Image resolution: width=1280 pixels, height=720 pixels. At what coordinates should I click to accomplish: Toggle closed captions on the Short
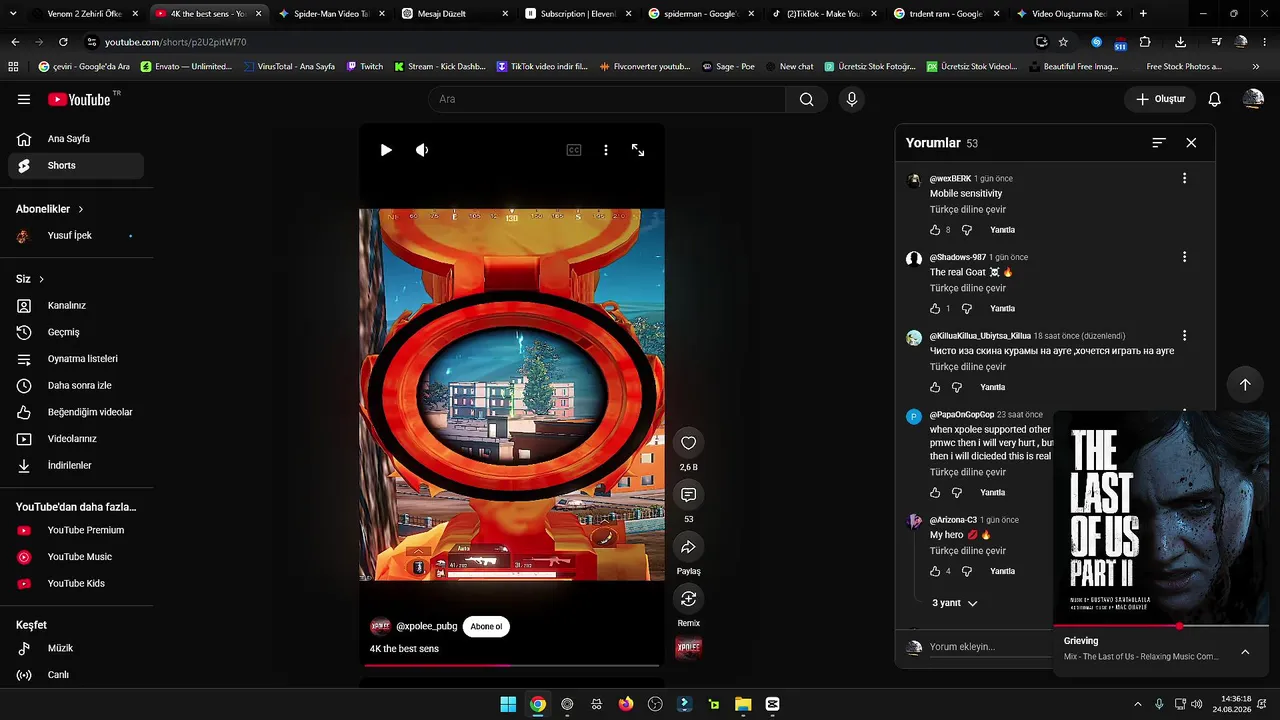click(x=574, y=150)
